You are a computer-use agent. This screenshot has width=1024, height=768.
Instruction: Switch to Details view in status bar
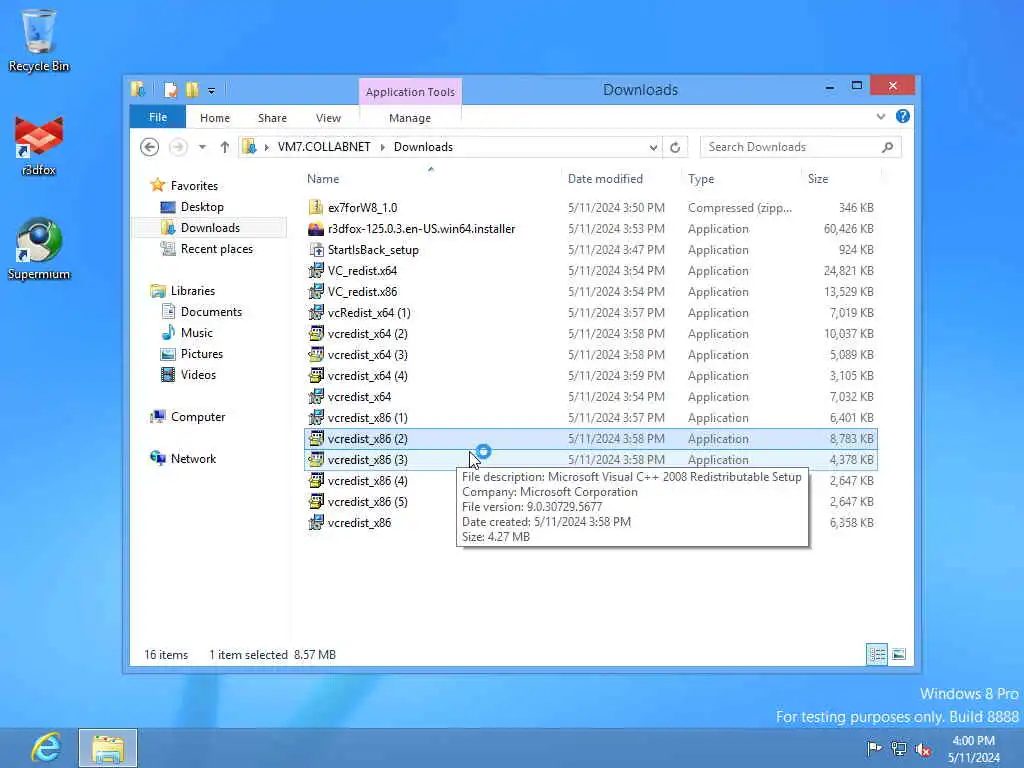coord(877,654)
